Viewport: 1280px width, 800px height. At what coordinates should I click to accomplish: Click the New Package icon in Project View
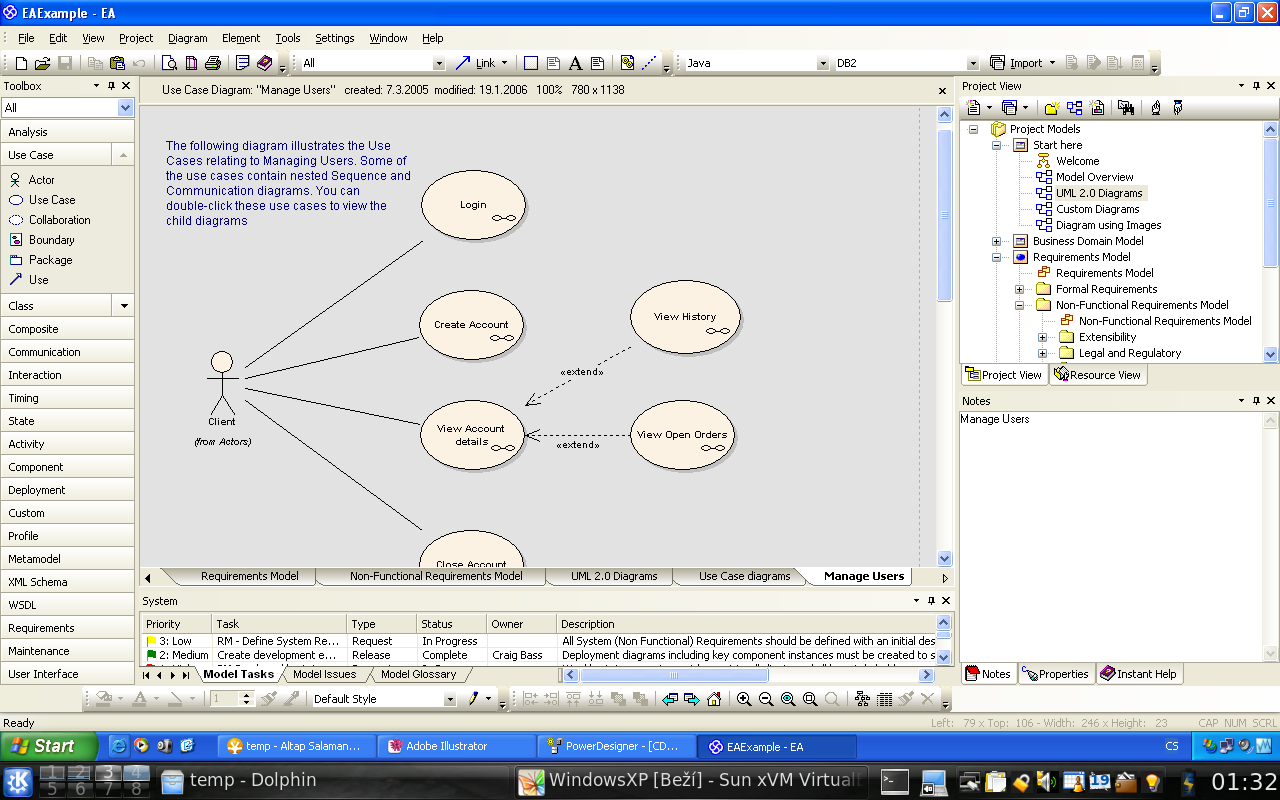(x=1052, y=107)
